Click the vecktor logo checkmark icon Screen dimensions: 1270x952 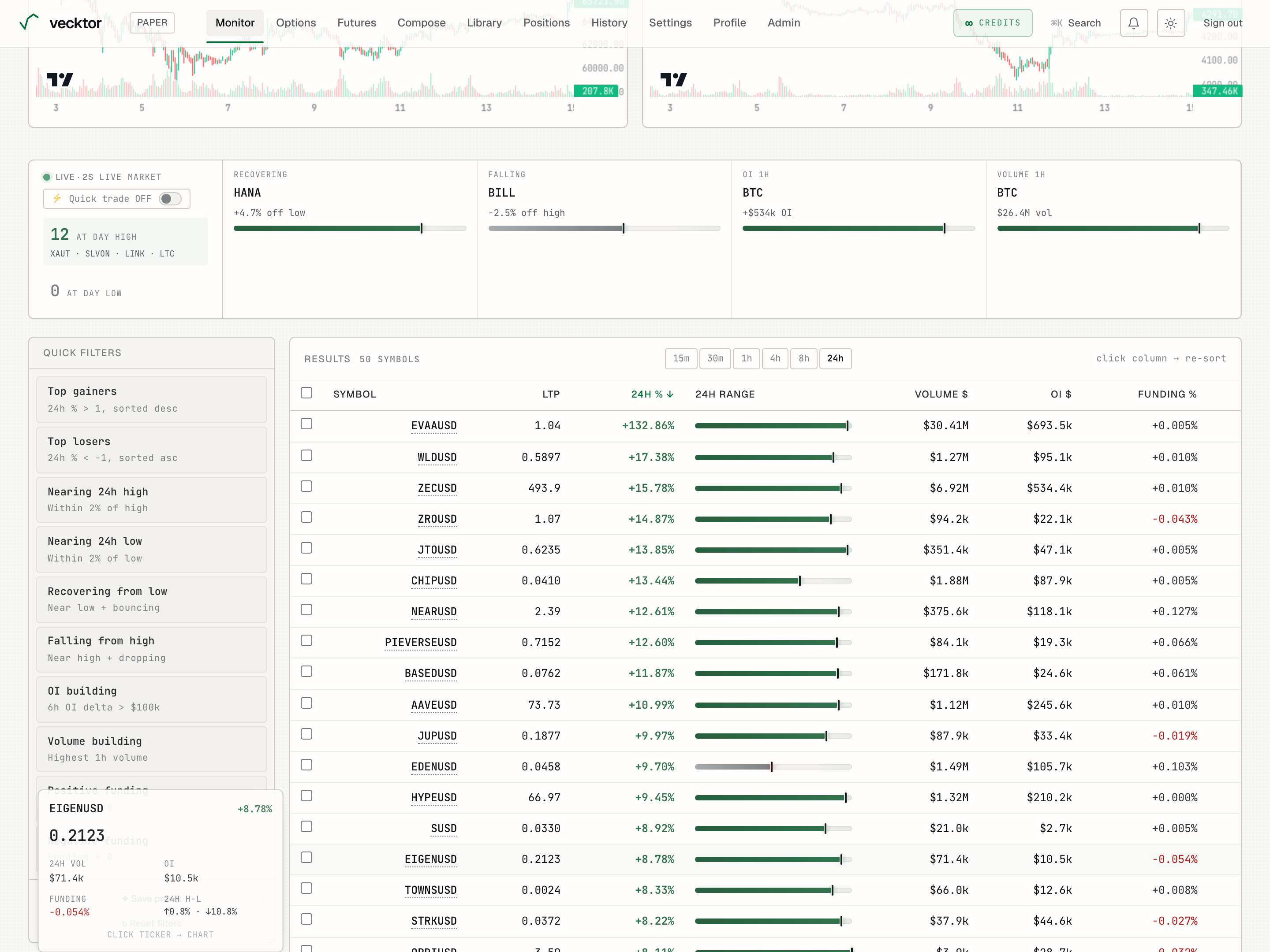(29, 22)
